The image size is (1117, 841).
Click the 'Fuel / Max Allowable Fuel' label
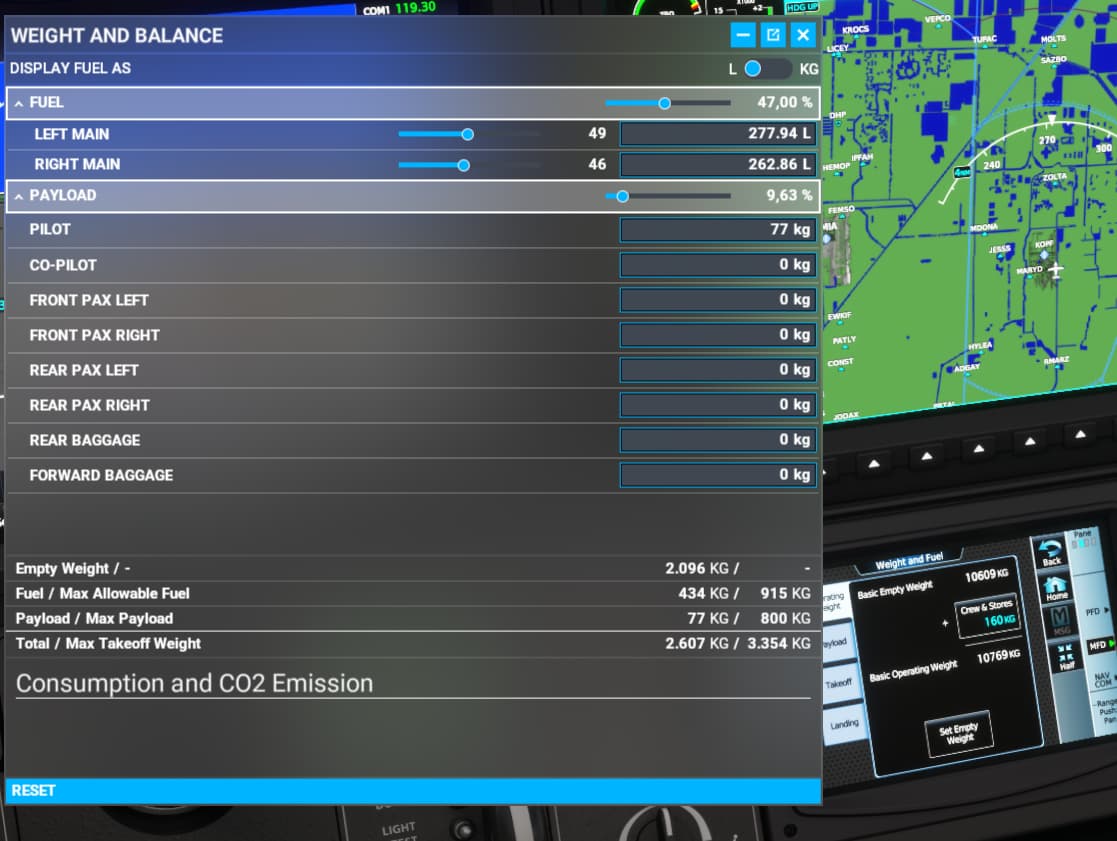tap(103, 593)
